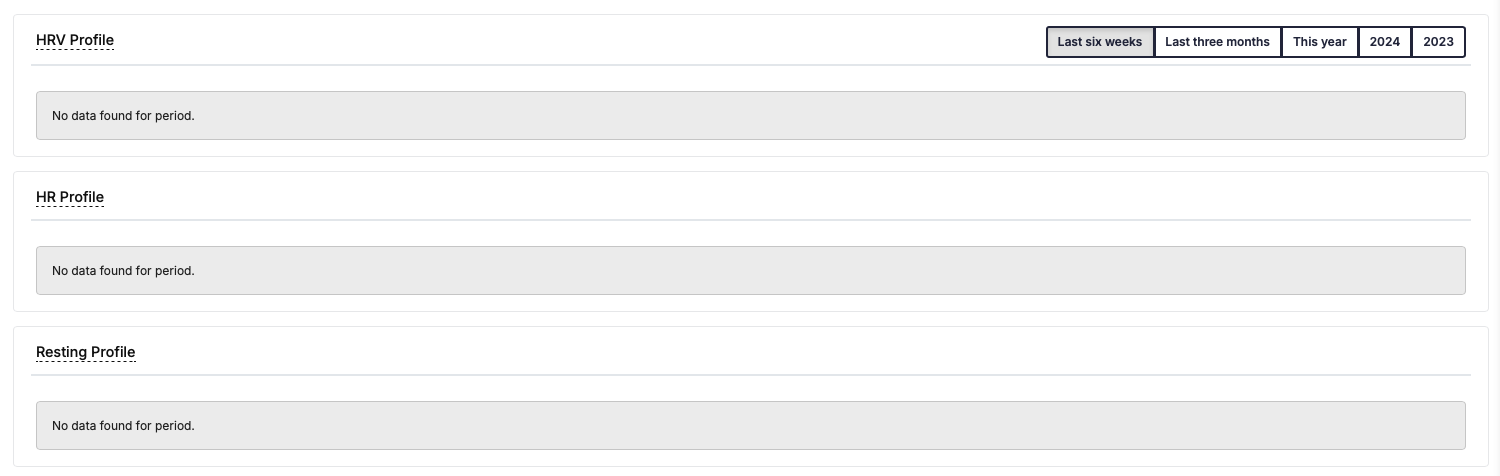Show data for This year
Viewport: 1500px width, 476px height.
pos(1319,42)
